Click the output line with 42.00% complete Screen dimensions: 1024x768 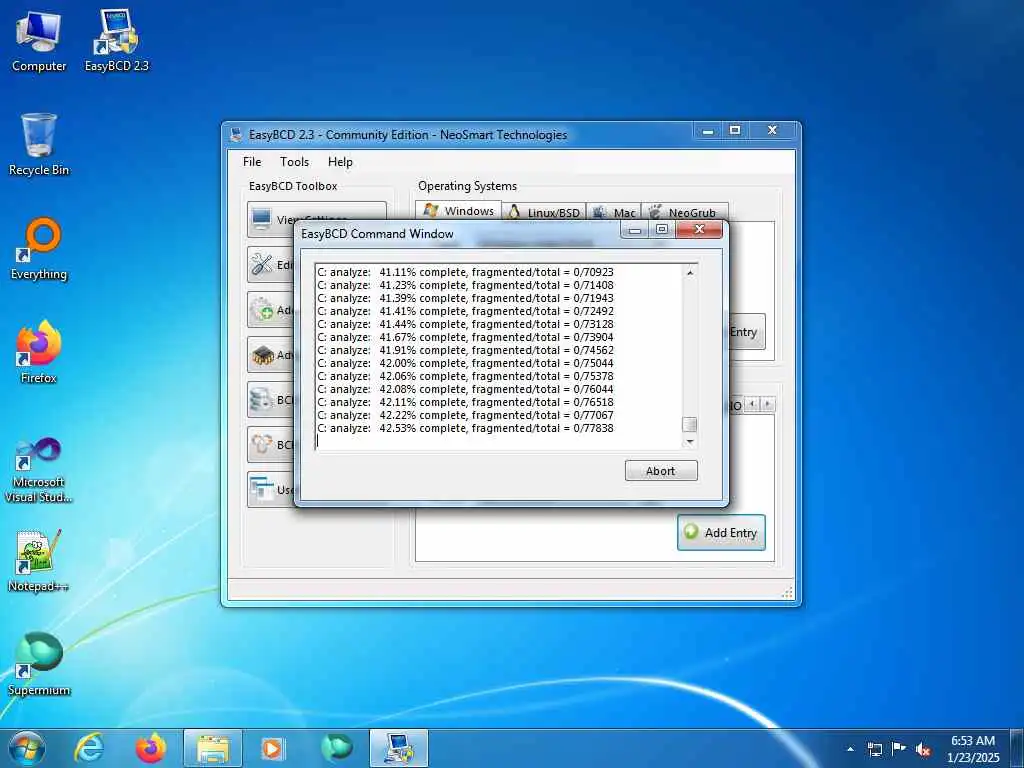point(465,363)
